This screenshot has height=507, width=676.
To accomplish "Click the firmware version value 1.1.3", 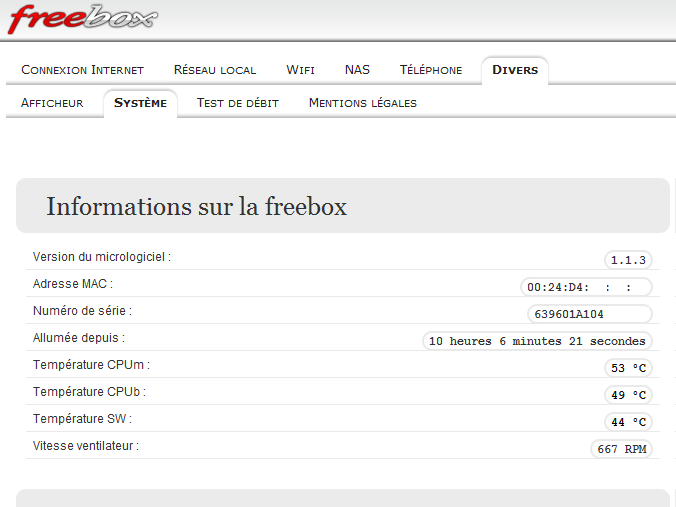I will click(x=628, y=260).
